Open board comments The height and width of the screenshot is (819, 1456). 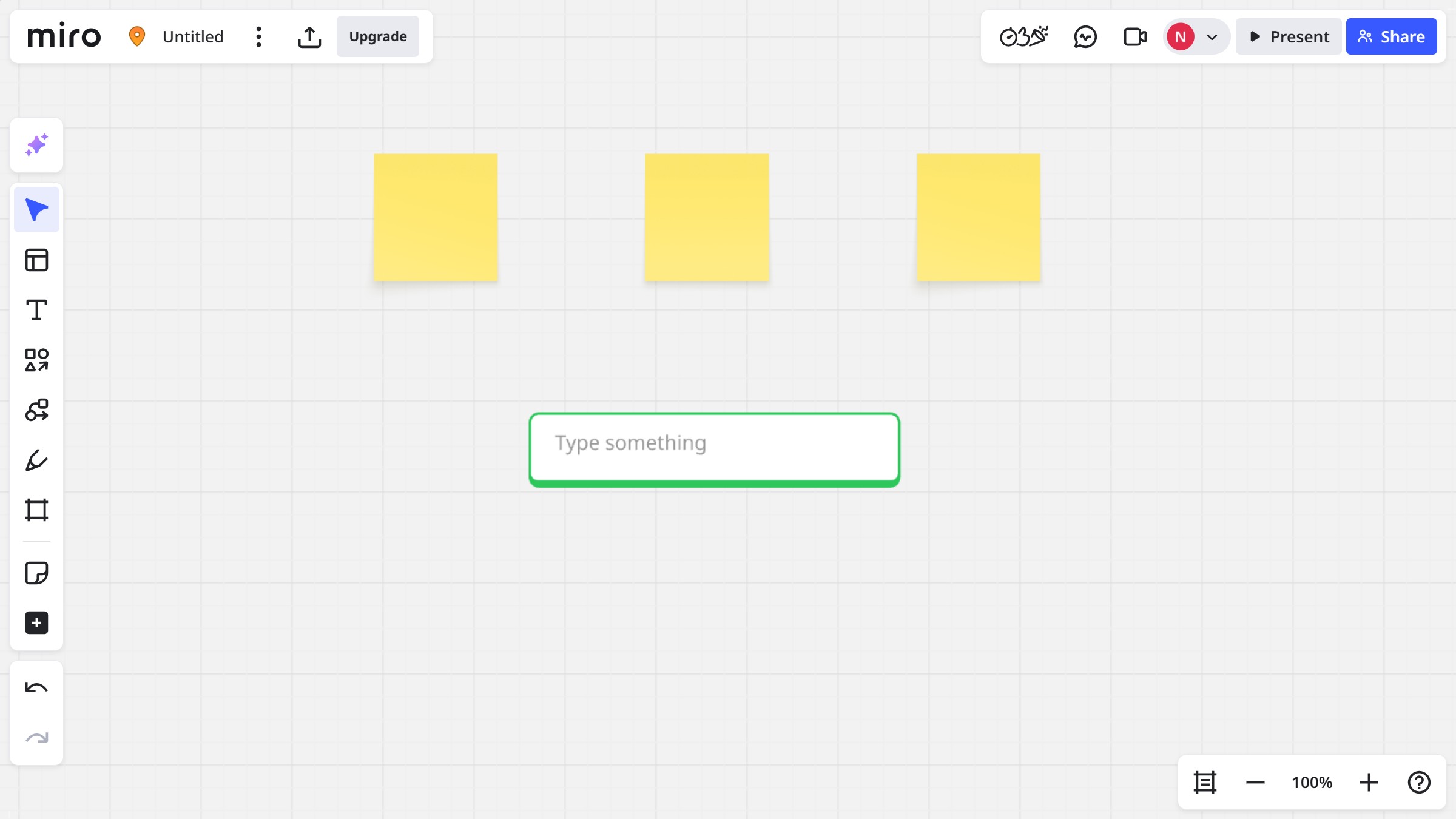(1085, 36)
